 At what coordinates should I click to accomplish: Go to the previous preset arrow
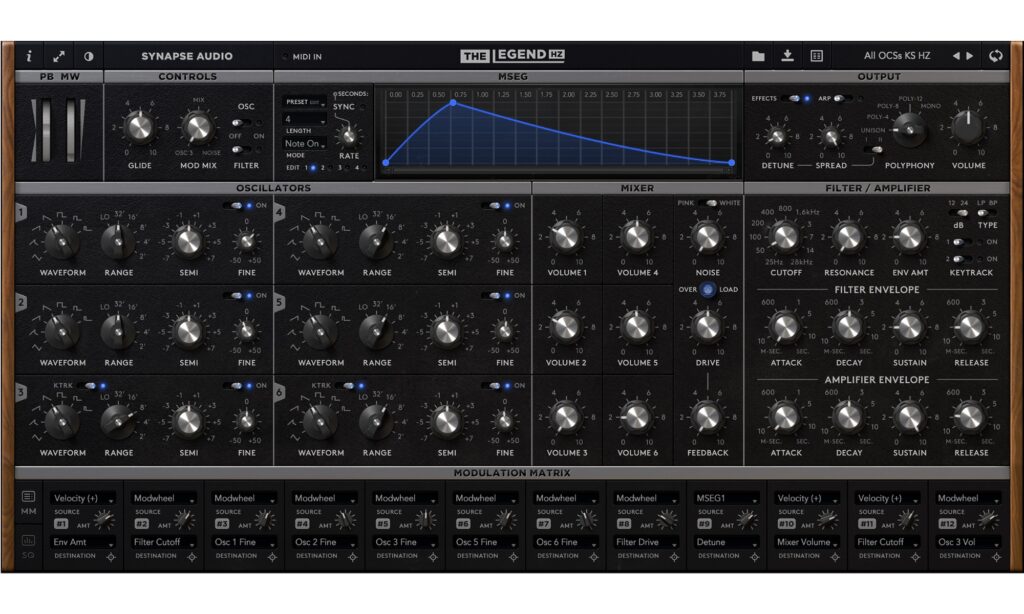(x=956, y=56)
